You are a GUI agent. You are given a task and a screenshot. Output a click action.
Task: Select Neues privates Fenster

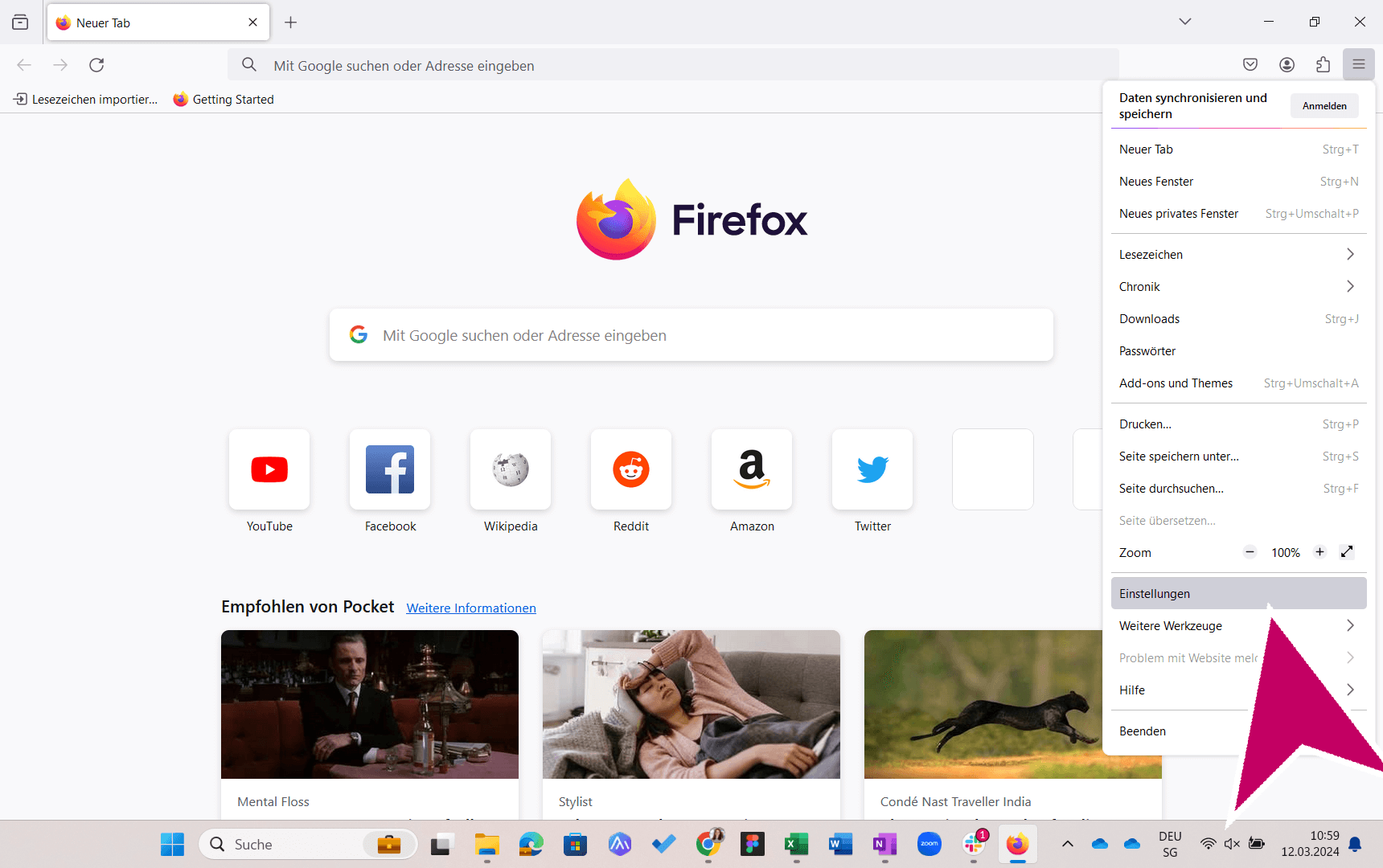tap(1238, 214)
